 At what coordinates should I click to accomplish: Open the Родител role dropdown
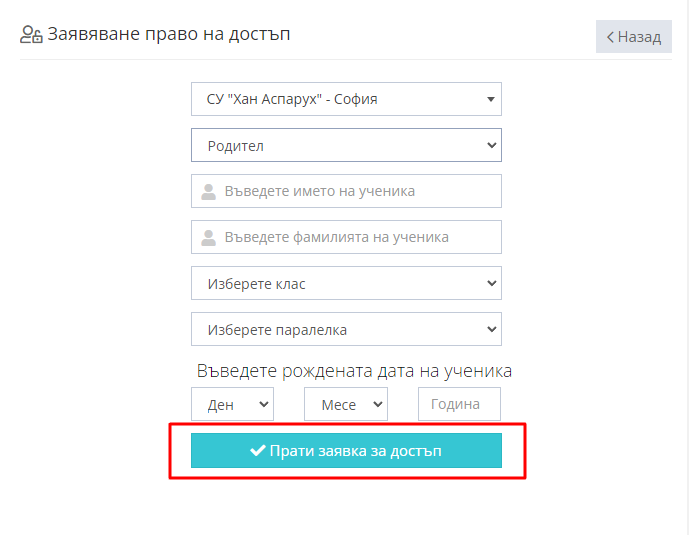(x=345, y=145)
